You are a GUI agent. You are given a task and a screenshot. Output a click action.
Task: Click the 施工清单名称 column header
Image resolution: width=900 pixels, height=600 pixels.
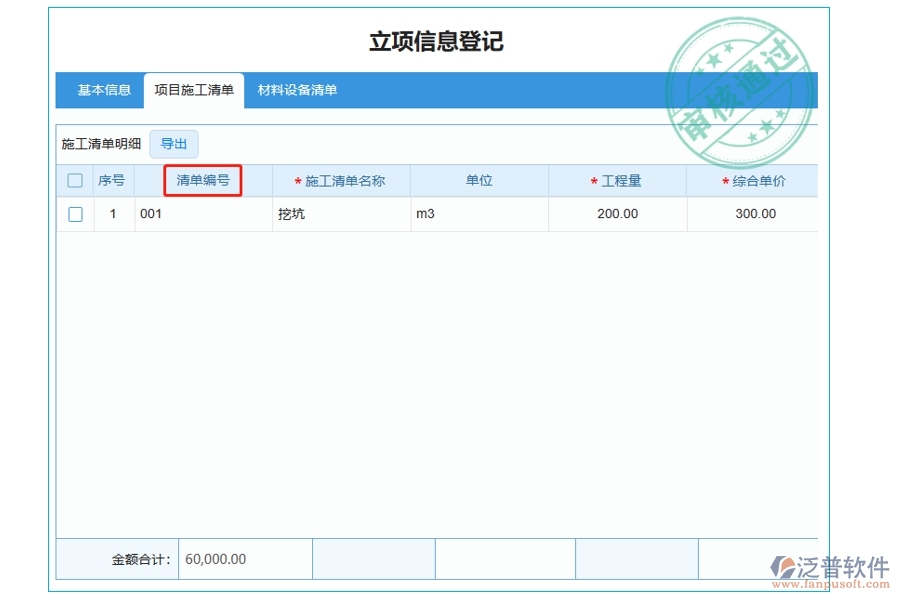341,180
